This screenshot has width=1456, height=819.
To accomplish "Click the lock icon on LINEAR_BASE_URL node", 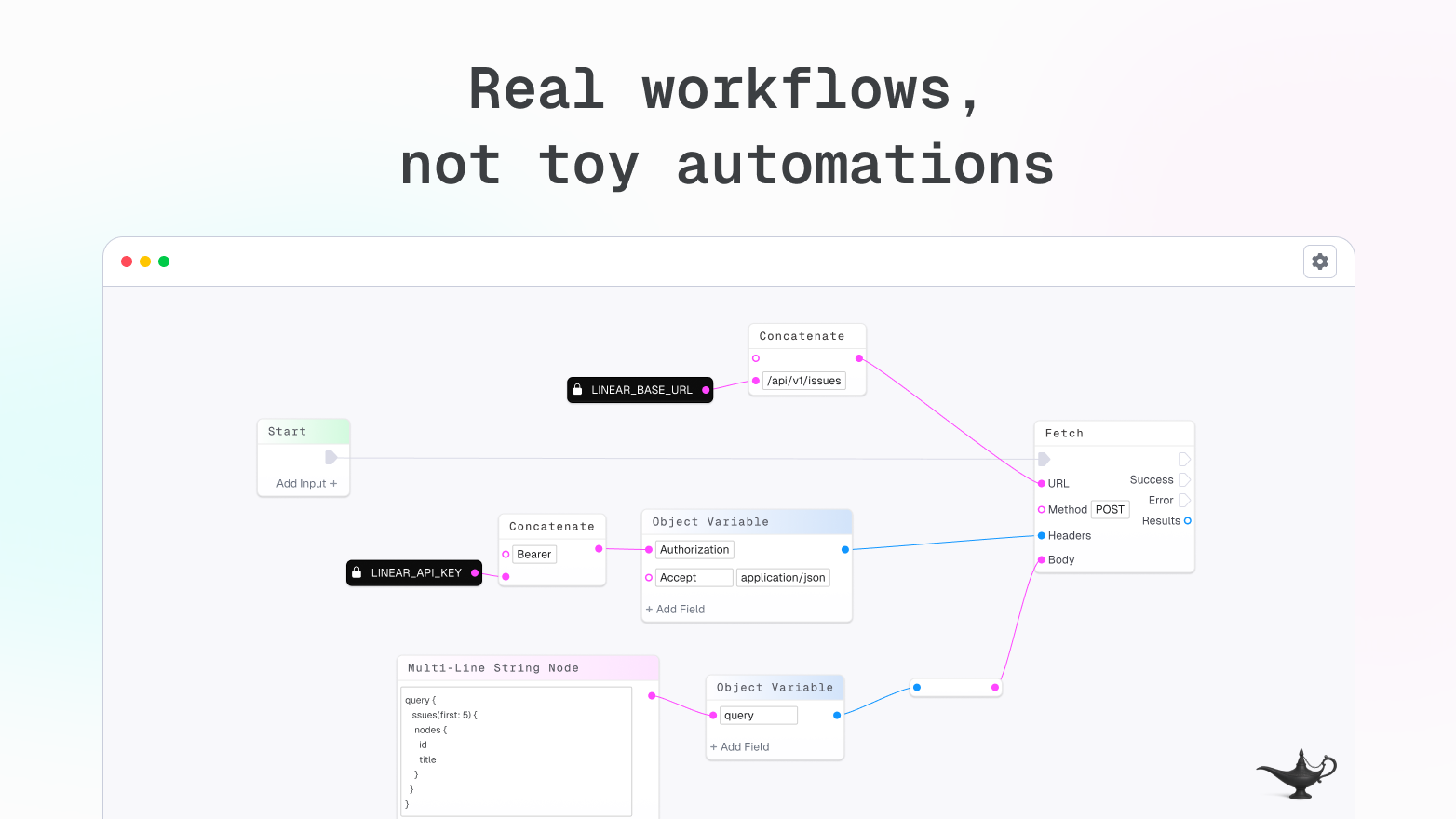I will pyautogui.click(x=577, y=389).
